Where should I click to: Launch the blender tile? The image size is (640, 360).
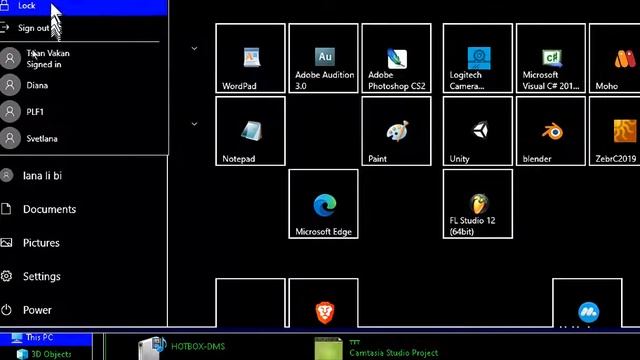click(551, 131)
